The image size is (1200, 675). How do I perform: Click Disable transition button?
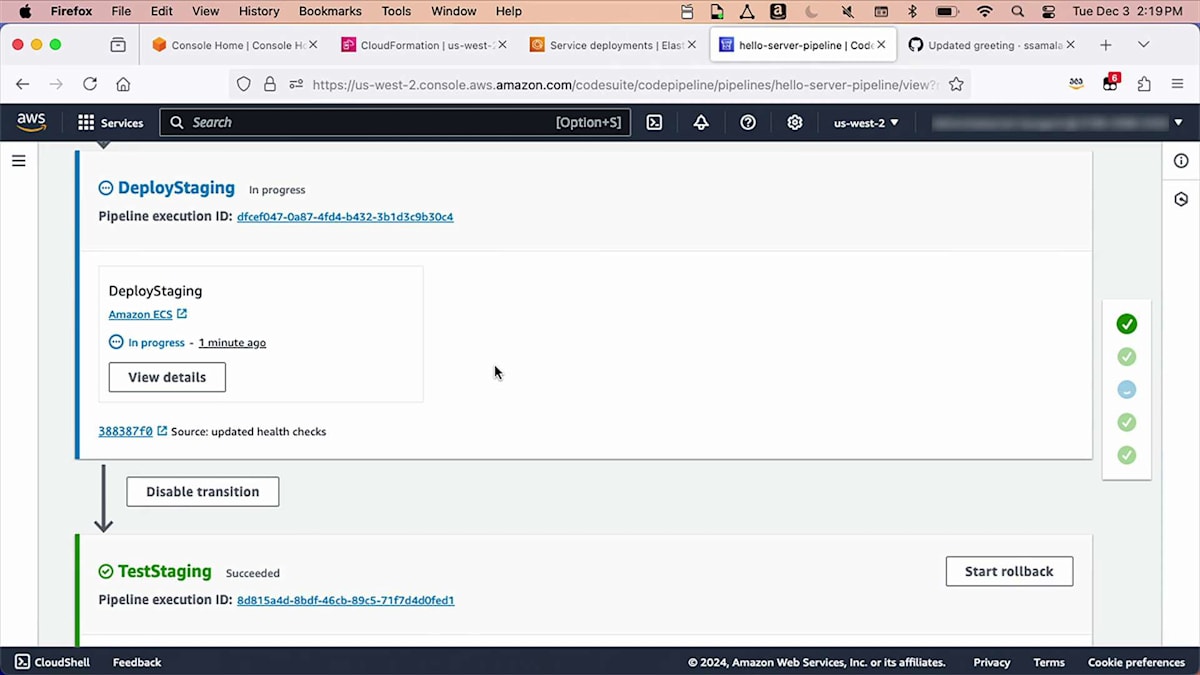[x=202, y=492]
